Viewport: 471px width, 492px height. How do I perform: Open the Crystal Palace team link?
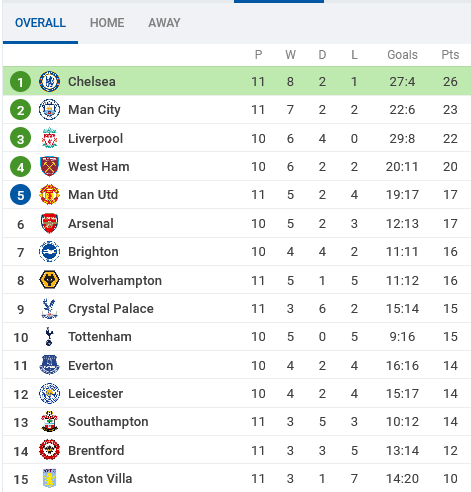(111, 309)
